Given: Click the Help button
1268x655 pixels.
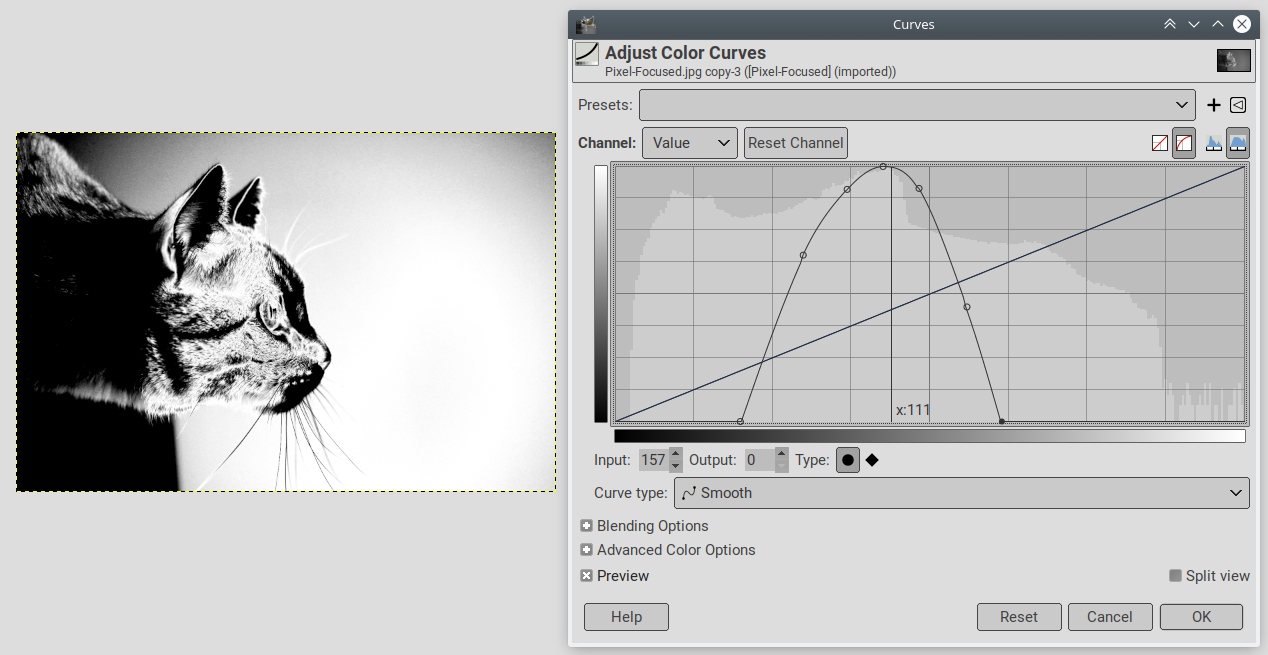Looking at the screenshot, I should coord(626,617).
